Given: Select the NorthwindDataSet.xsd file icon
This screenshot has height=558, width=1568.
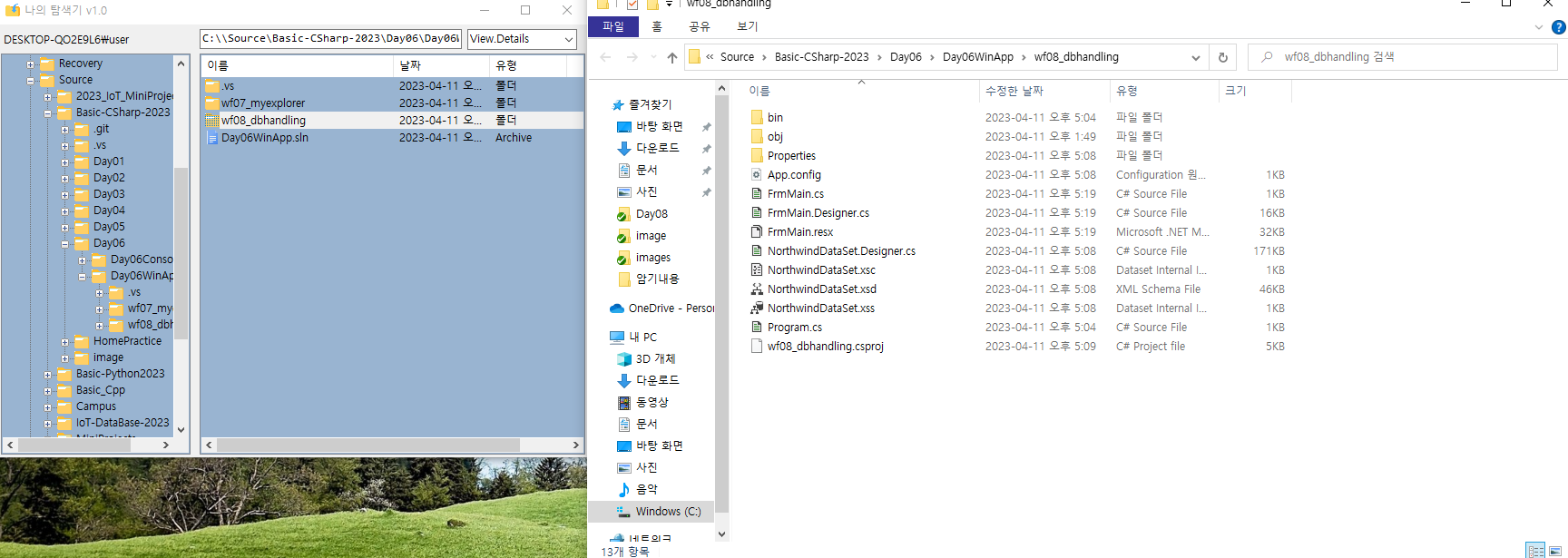Looking at the screenshot, I should coord(757,289).
